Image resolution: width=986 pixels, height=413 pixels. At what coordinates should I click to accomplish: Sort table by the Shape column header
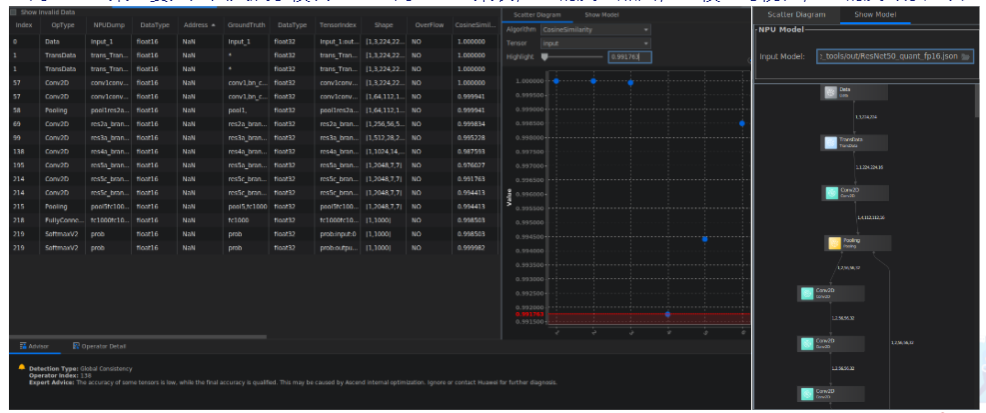point(384,25)
